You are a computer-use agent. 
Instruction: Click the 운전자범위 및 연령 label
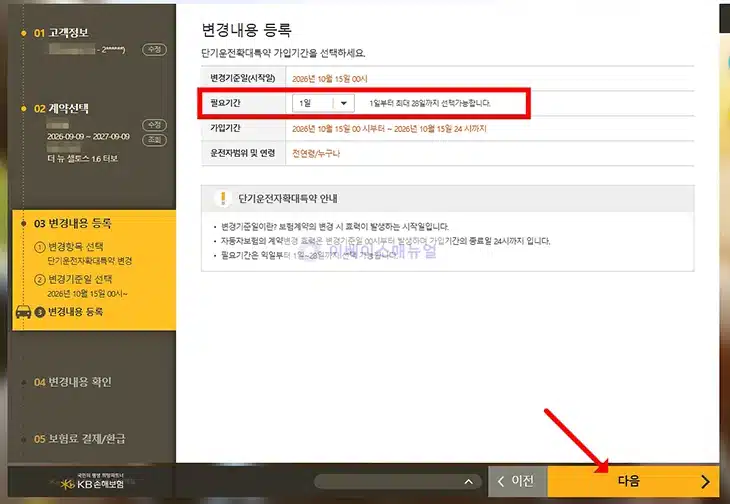coord(243,153)
